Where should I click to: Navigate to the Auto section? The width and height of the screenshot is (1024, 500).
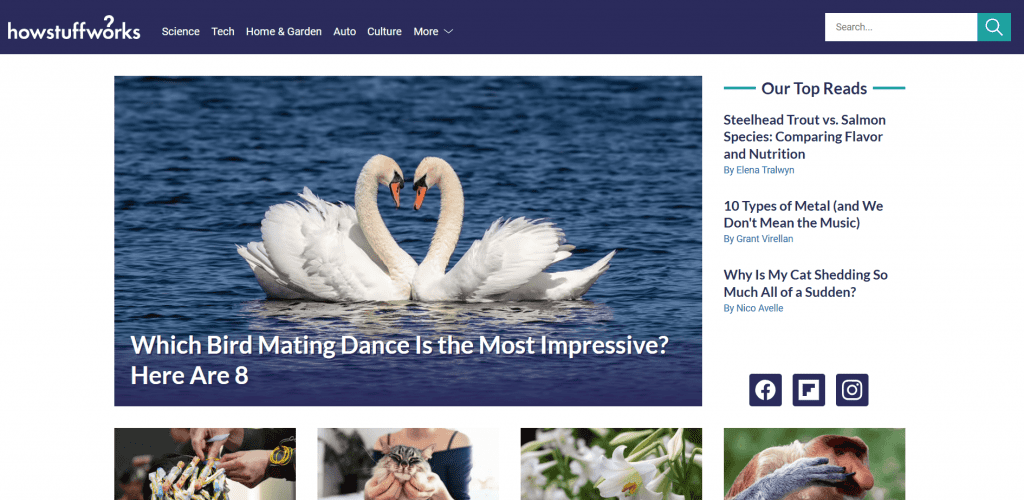[x=344, y=32]
